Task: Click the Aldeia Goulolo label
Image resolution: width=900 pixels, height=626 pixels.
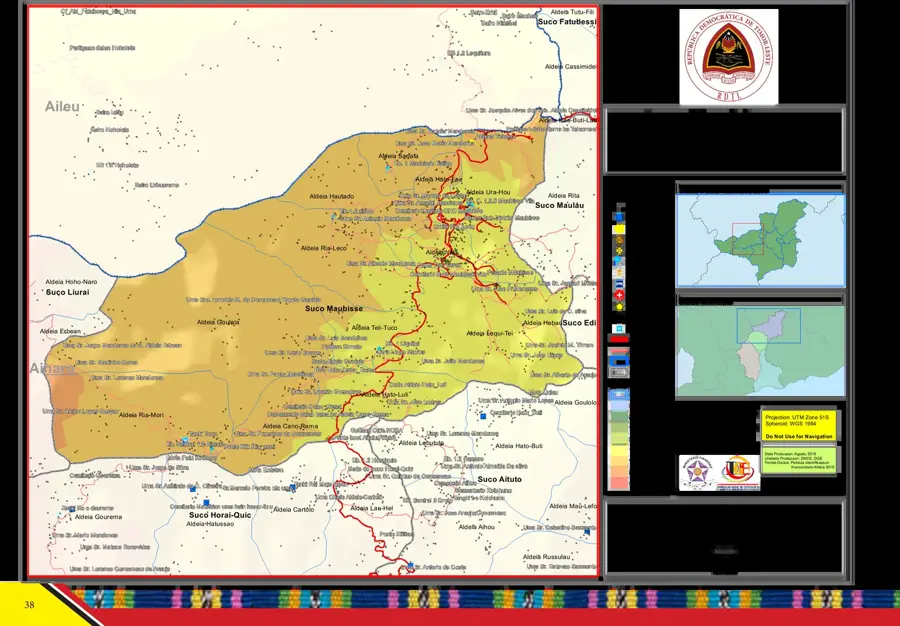Action: [575, 403]
